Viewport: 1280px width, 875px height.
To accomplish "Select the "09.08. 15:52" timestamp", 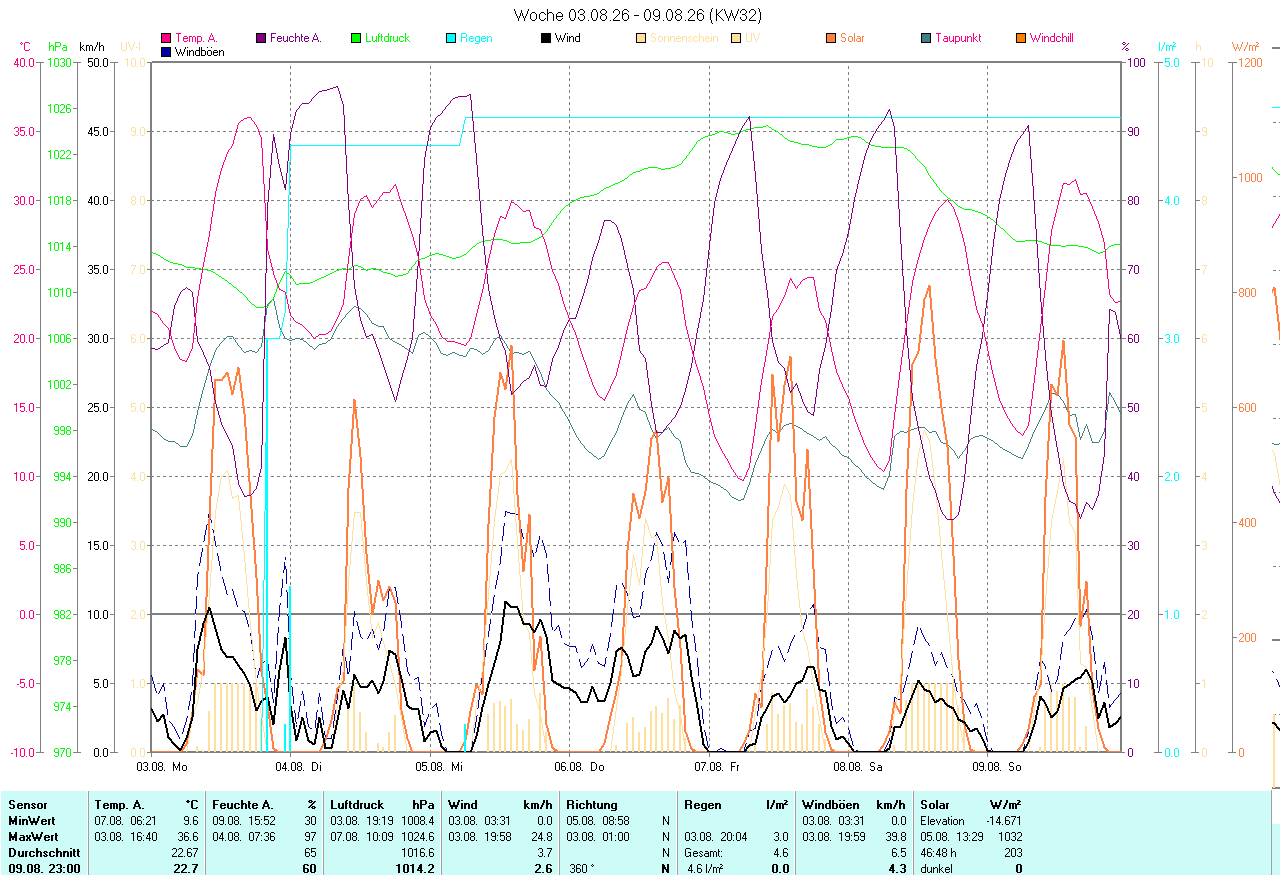I will 243,821.
